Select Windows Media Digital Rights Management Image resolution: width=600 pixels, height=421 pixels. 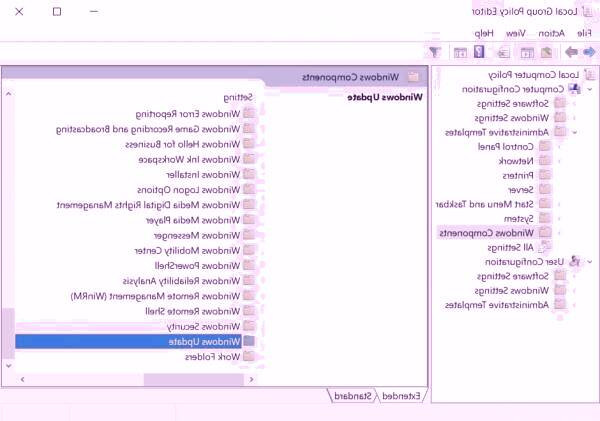(148, 205)
